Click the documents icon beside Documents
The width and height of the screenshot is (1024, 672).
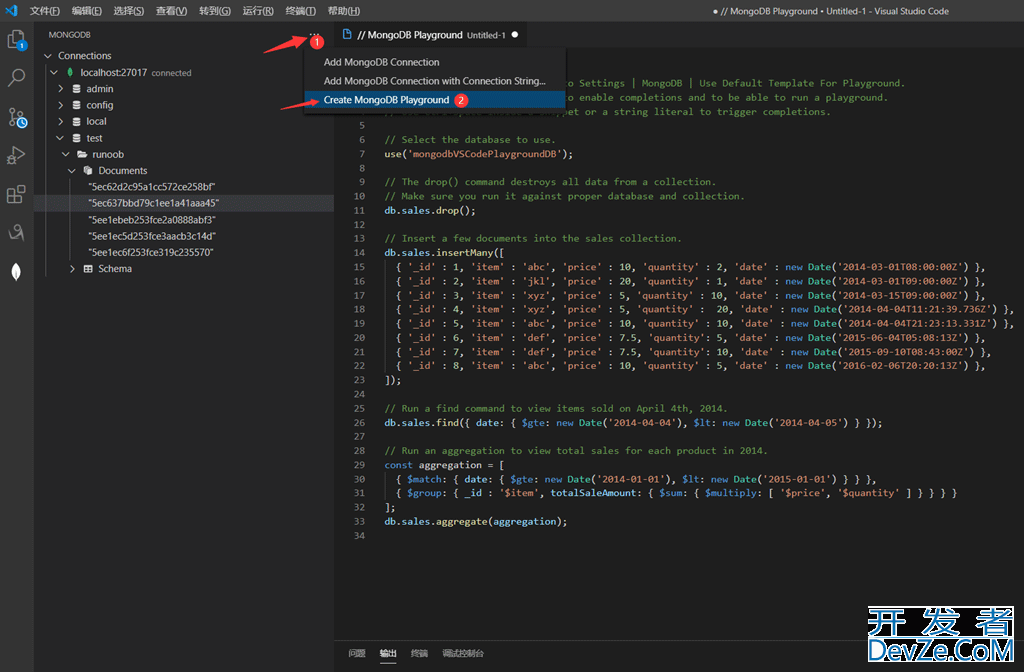[x=88, y=170]
